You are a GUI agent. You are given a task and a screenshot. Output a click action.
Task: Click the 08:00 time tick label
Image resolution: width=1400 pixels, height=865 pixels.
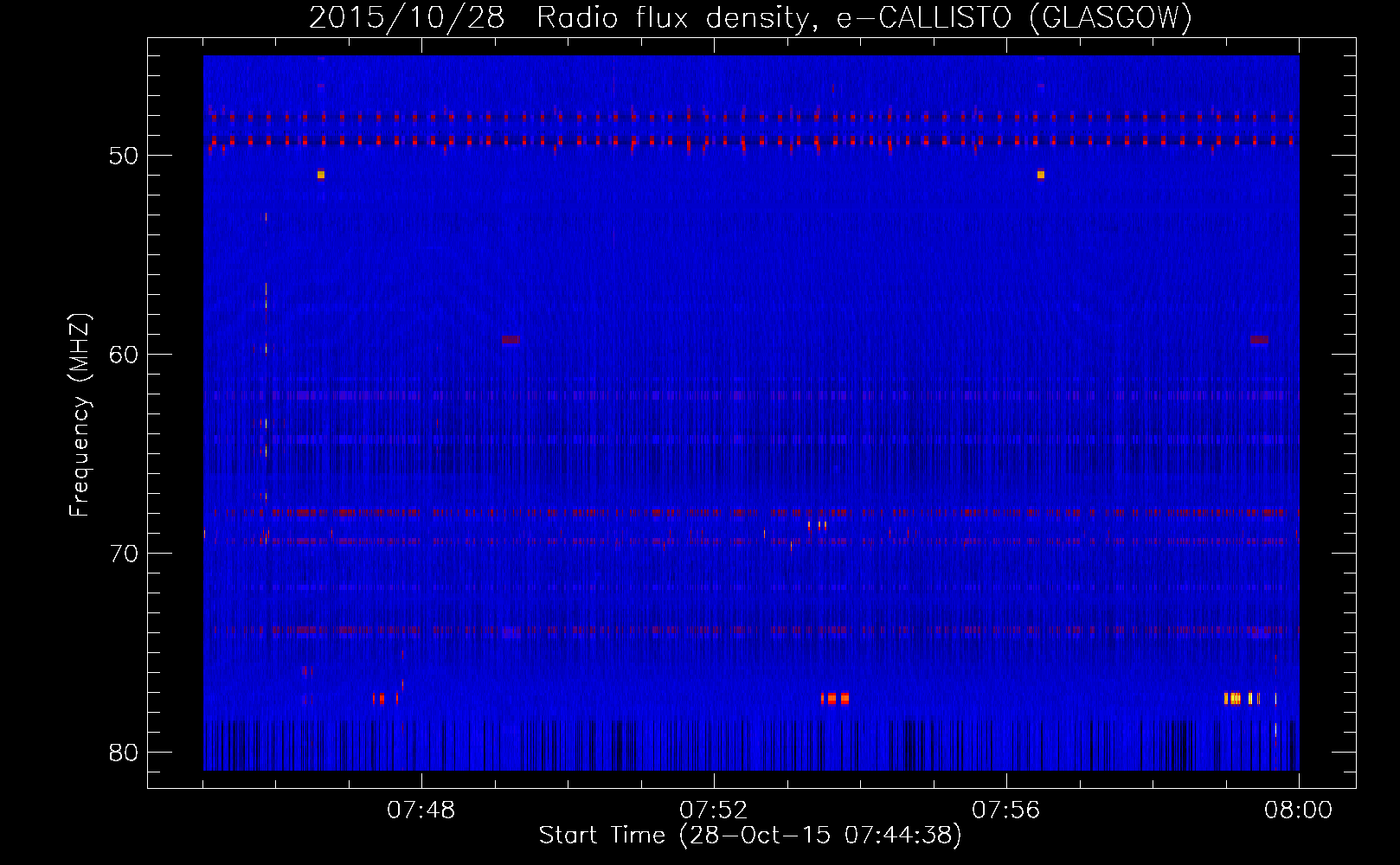click(x=1298, y=811)
